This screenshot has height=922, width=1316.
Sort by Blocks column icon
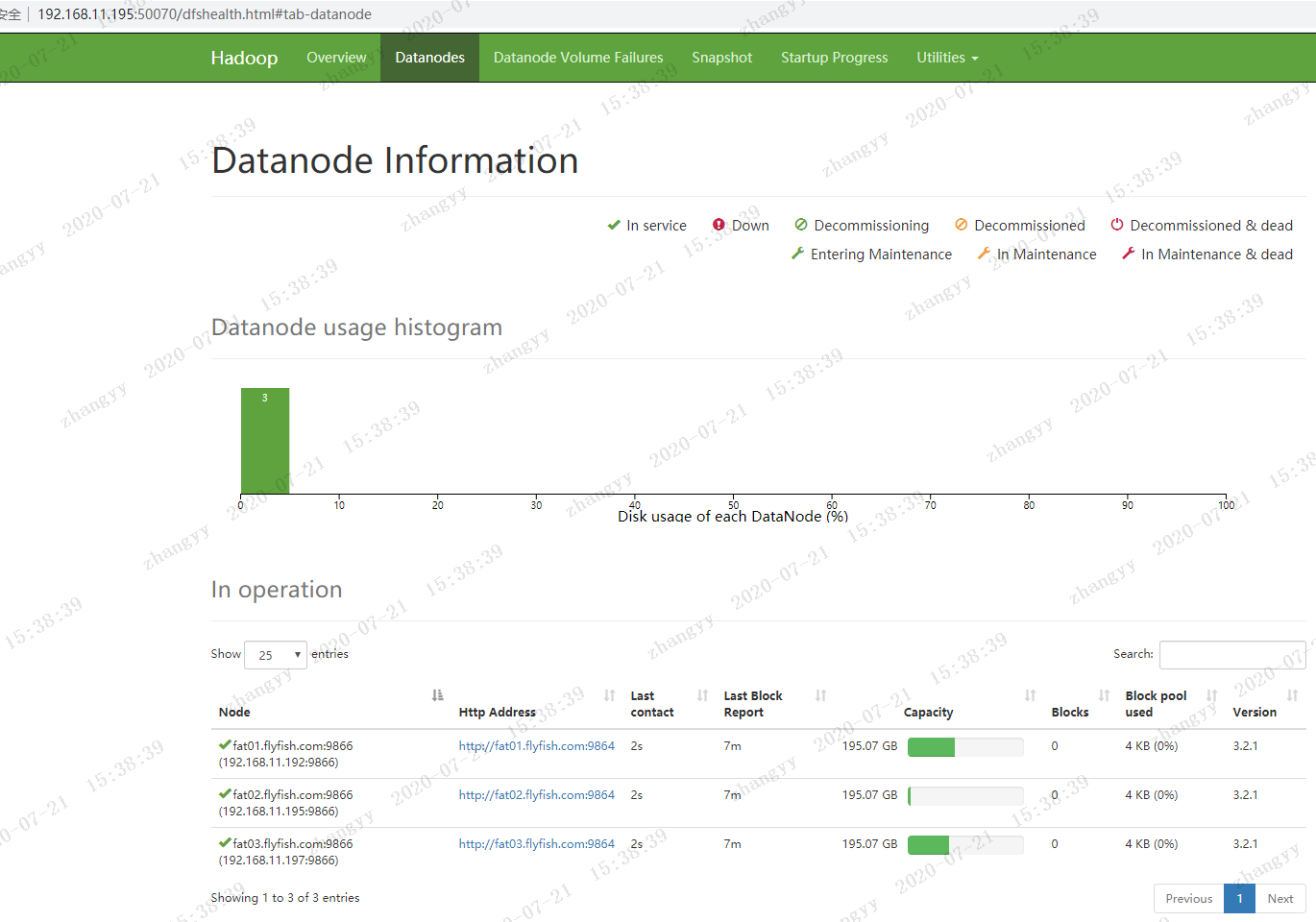1104,695
